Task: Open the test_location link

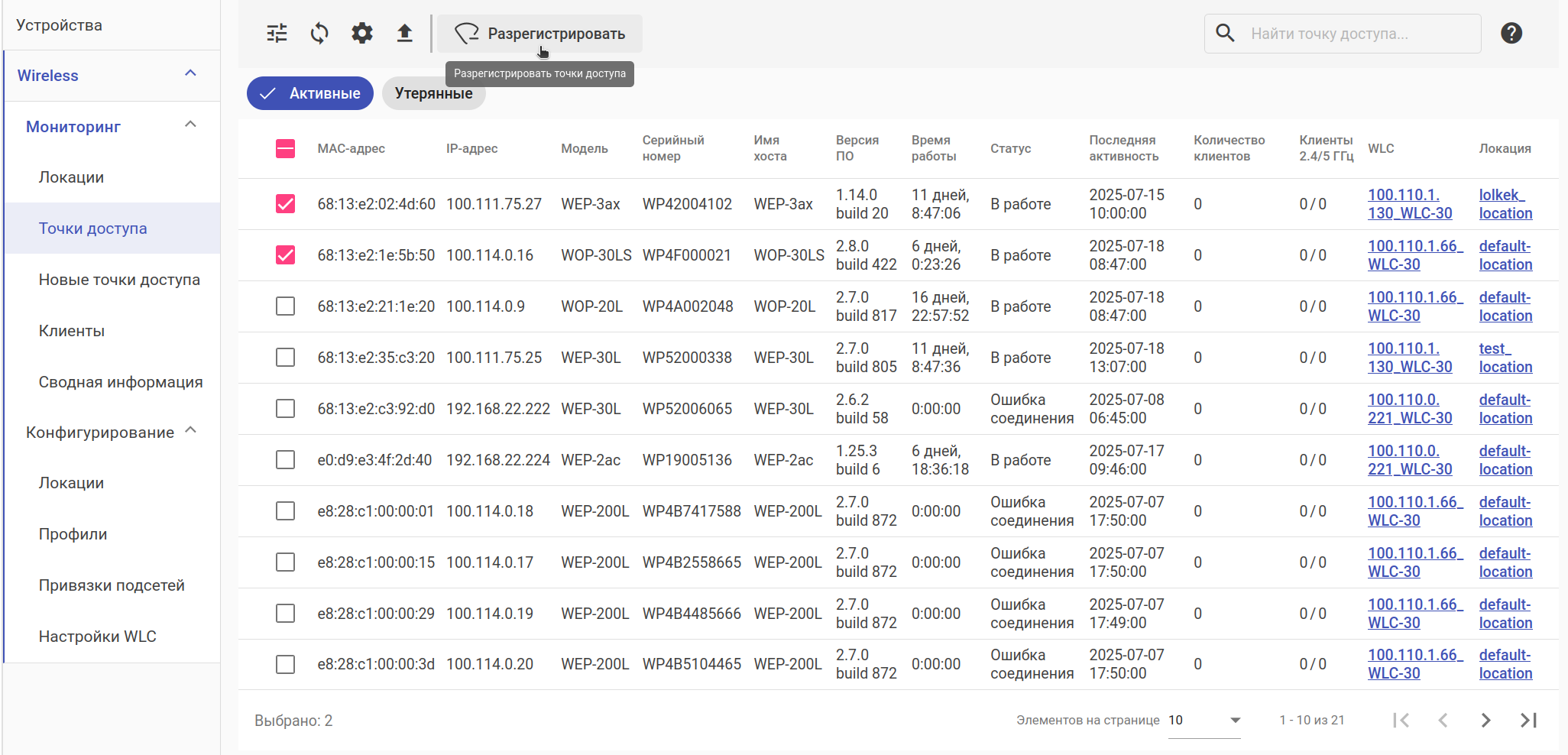Action: [x=1505, y=358]
